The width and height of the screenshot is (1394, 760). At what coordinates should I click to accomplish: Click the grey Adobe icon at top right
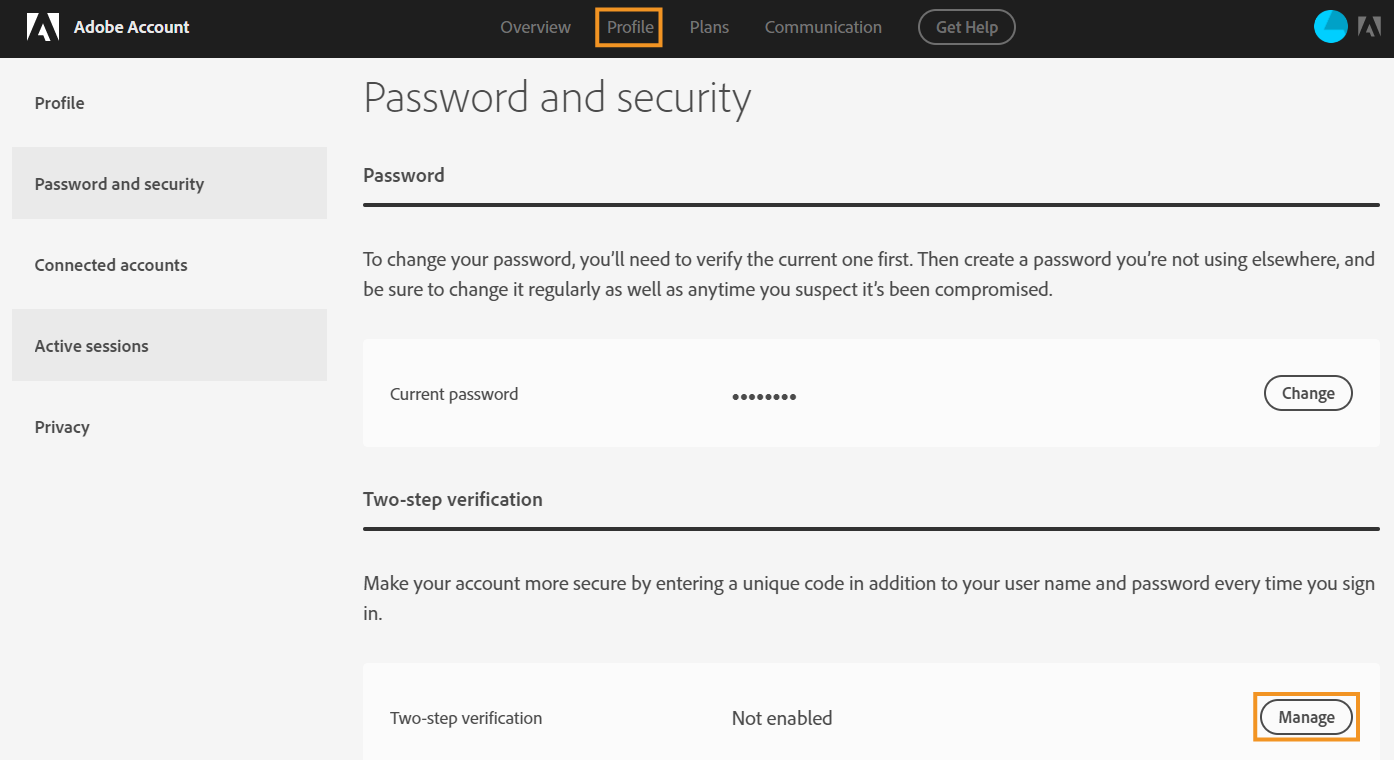pos(1369,27)
